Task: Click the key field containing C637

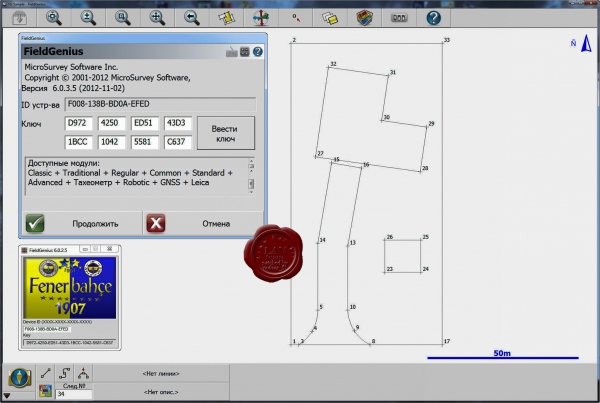Action: [x=178, y=142]
